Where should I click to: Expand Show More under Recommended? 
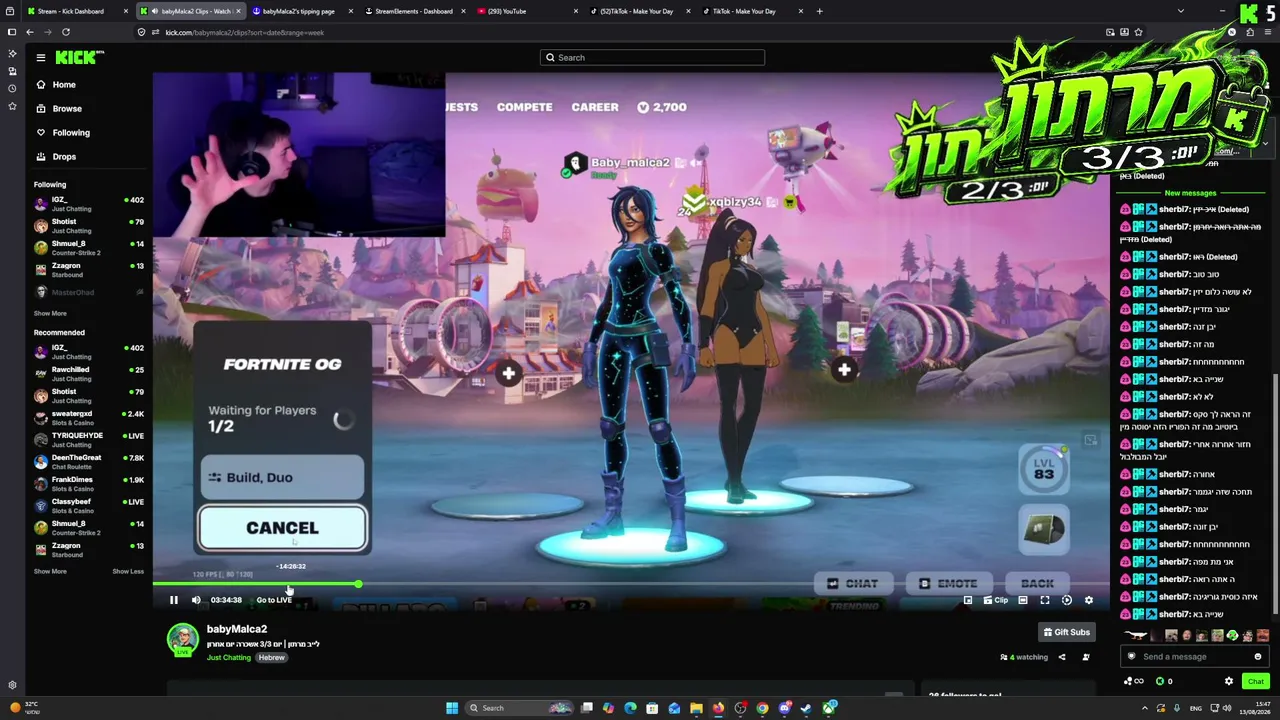[x=50, y=571]
